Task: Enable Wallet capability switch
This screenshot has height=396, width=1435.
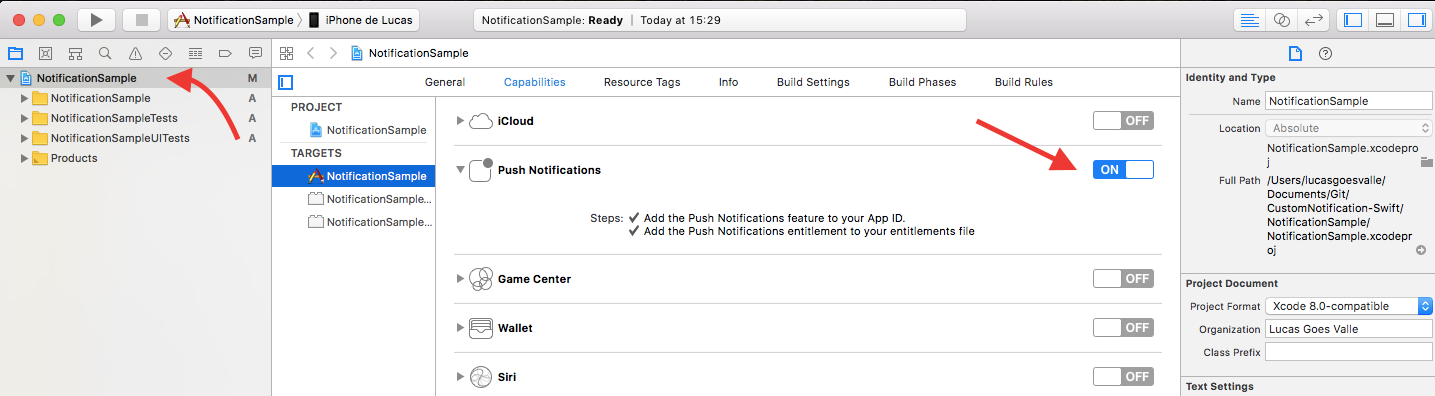Action: (x=1123, y=328)
